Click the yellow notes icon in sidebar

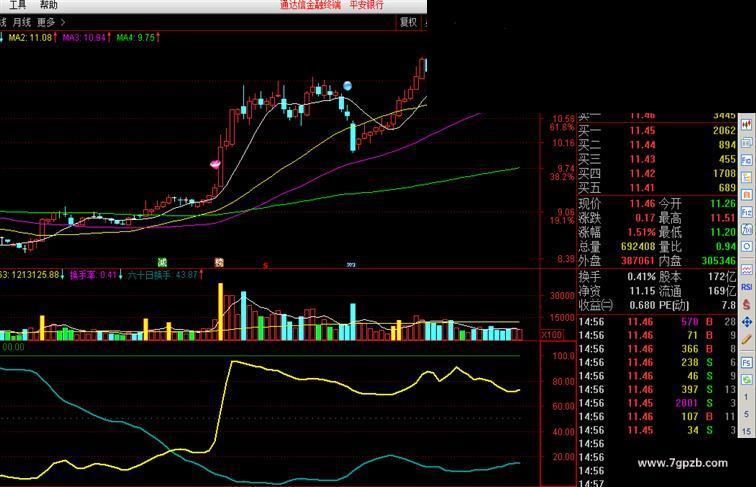[x=746, y=177]
